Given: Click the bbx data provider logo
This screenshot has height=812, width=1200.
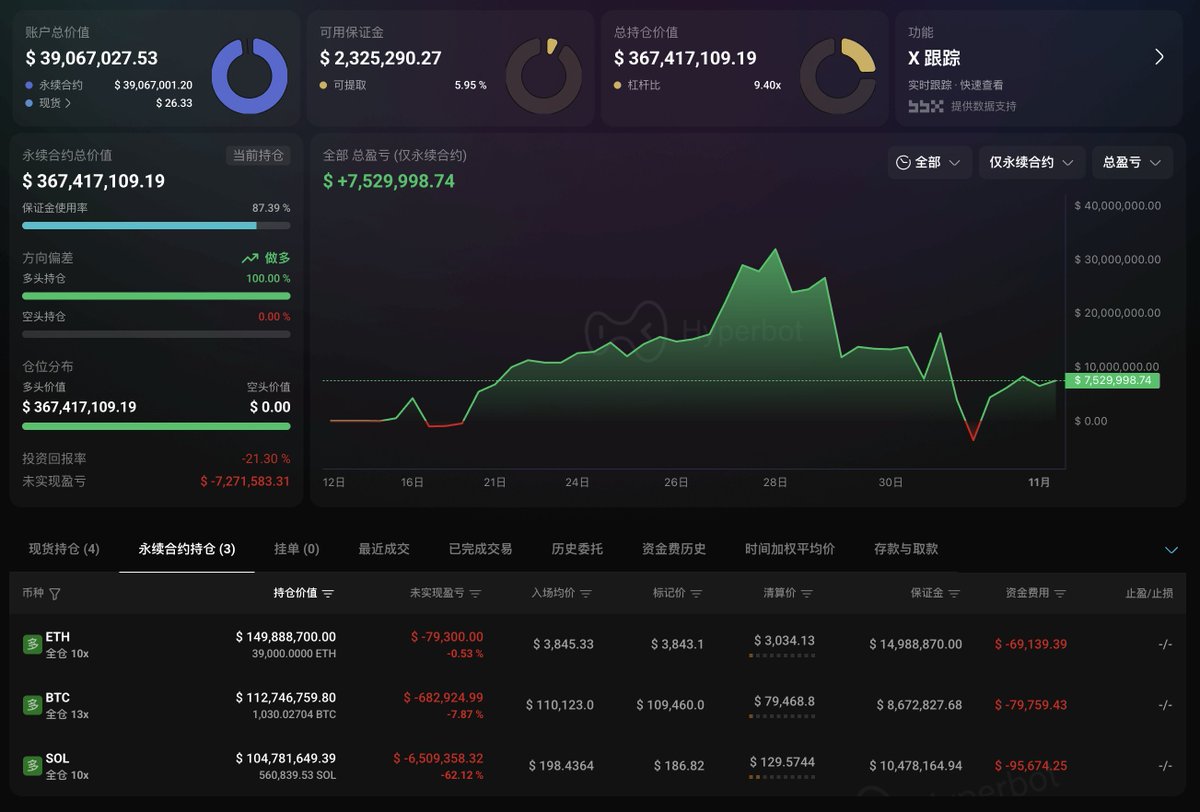Looking at the screenshot, I should click(925, 106).
